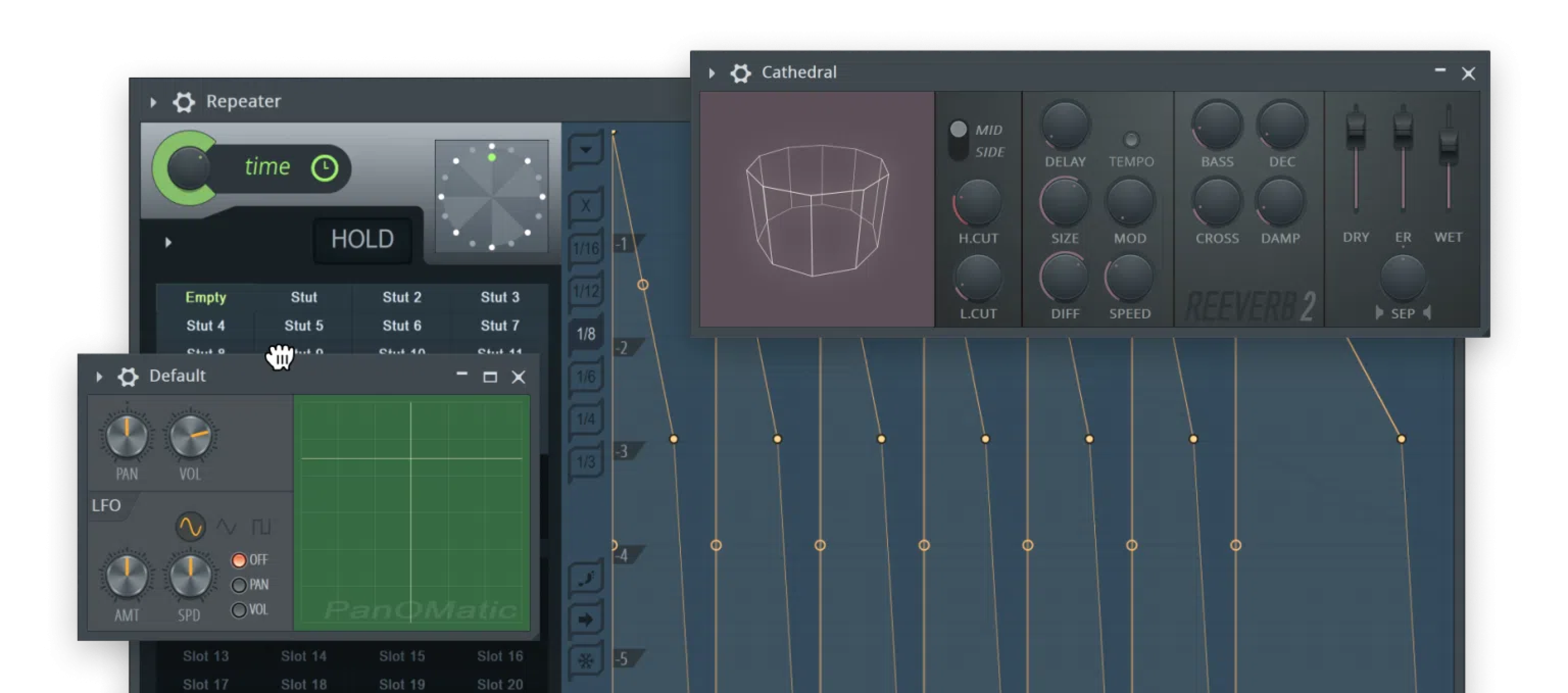The image size is (1568, 693).
Task: Select the Stut 5 preset
Action: [304, 326]
